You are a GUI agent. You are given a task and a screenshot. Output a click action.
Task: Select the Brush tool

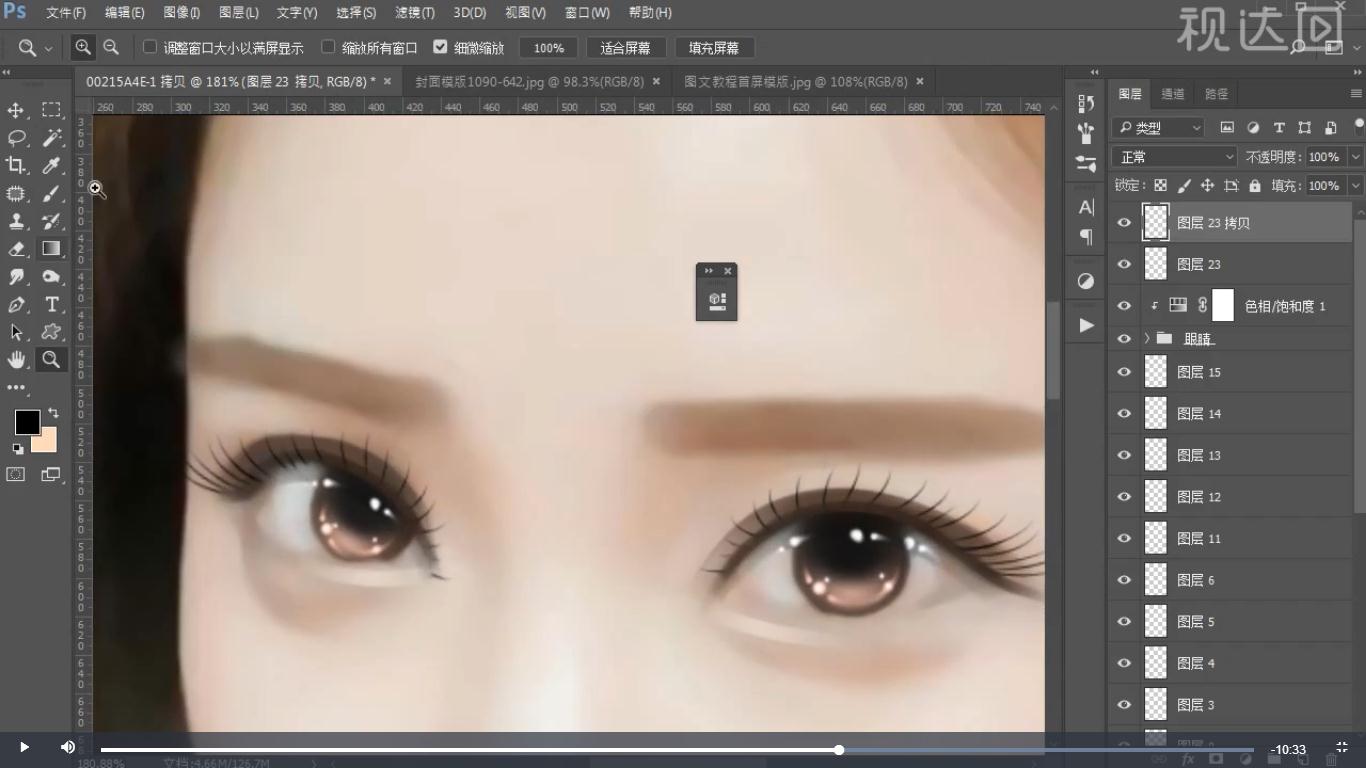tap(51, 193)
